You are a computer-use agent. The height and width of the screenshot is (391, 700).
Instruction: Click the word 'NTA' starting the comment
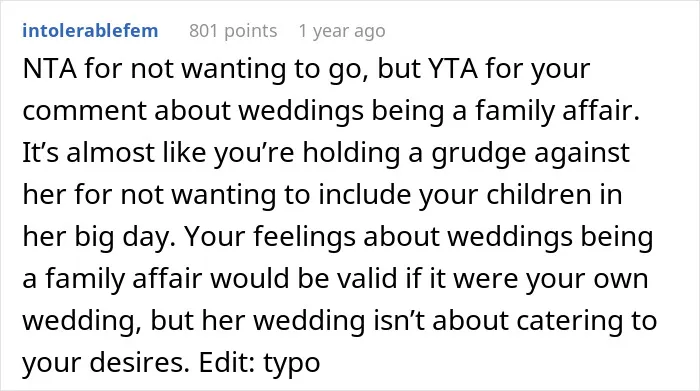[x=50, y=69]
